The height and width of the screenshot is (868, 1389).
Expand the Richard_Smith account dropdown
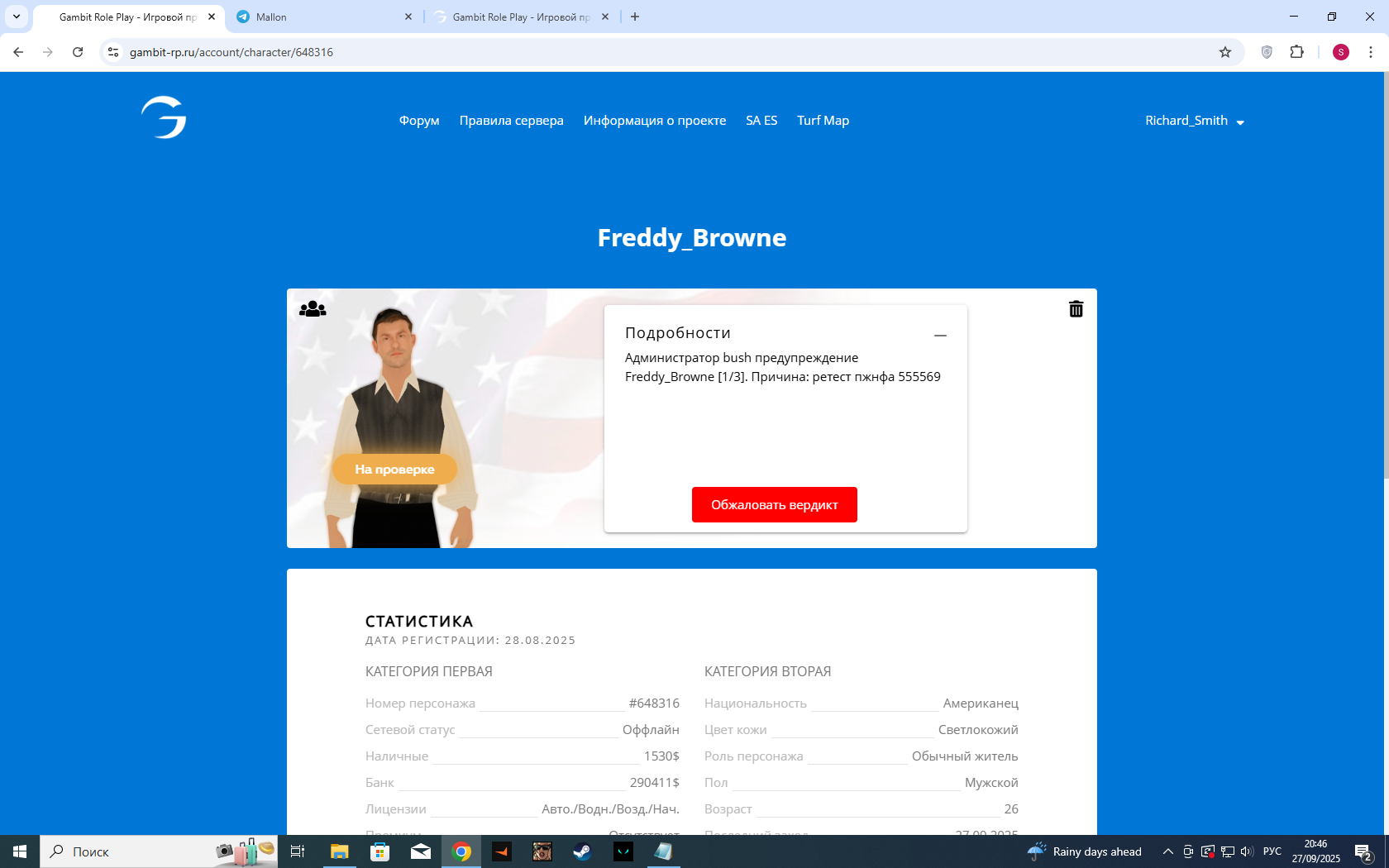click(1194, 121)
